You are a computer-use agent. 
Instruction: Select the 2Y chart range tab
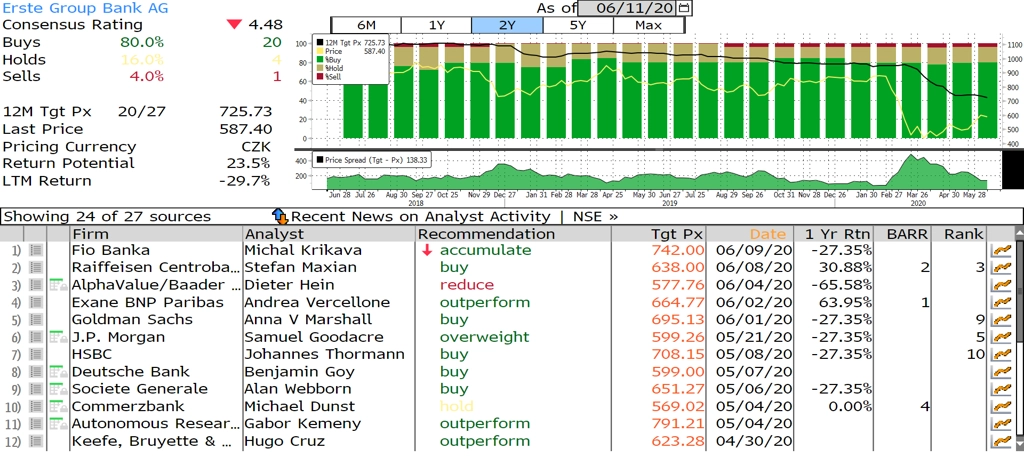507,25
